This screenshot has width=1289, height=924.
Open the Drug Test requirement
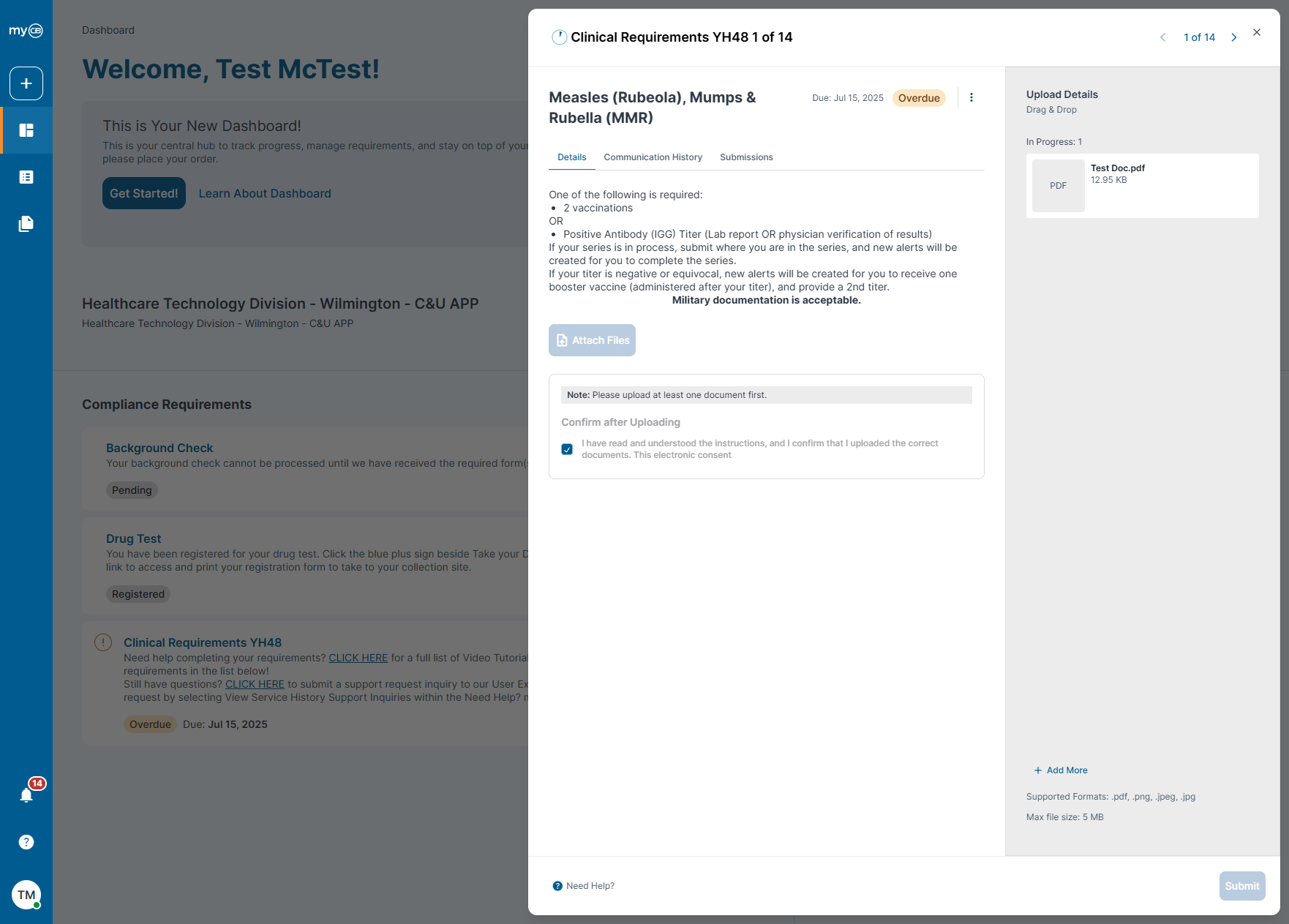(x=133, y=538)
